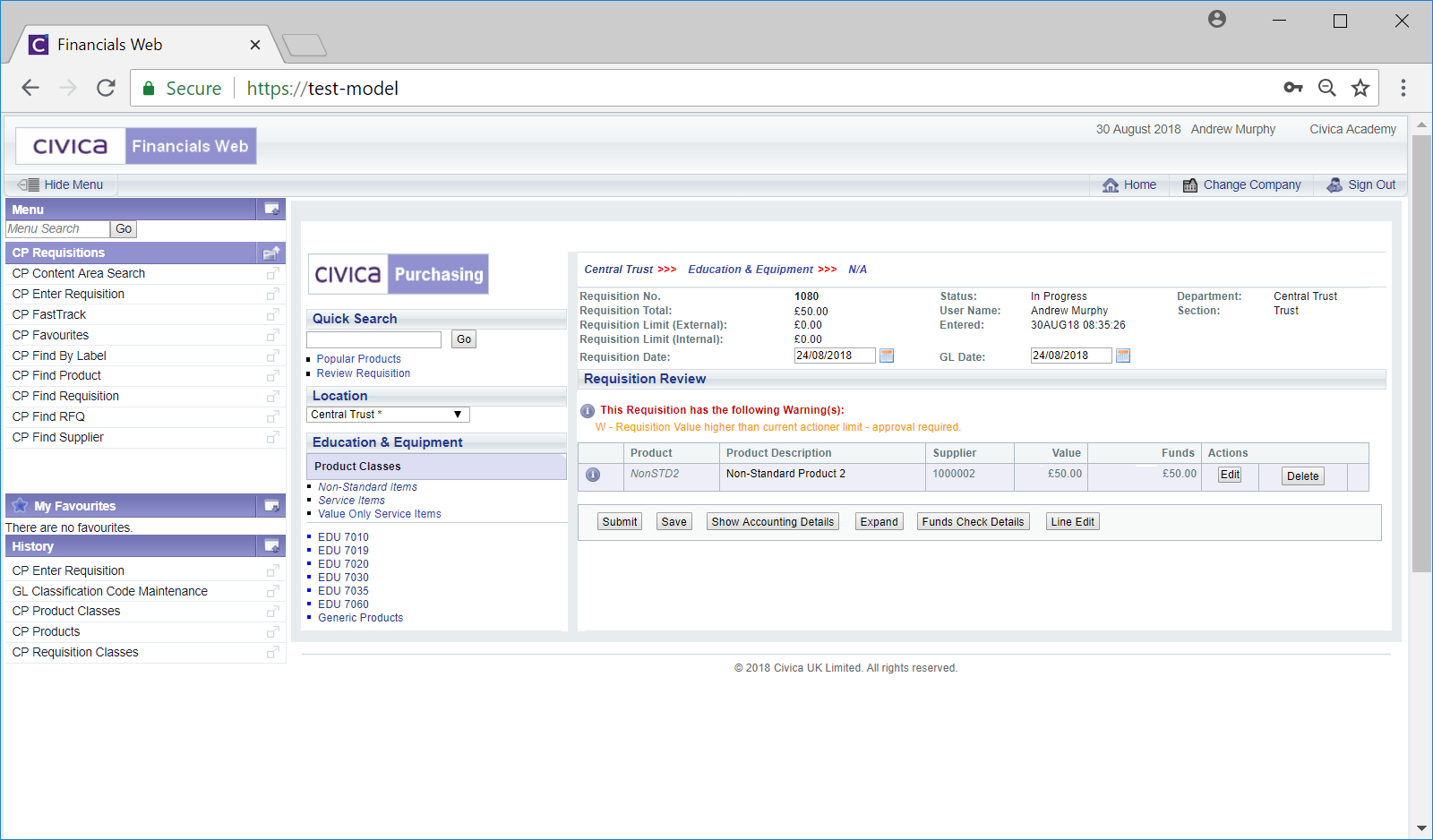The height and width of the screenshot is (840, 1433).
Task: Click the Quick Search text field
Action: coord(373,339)
